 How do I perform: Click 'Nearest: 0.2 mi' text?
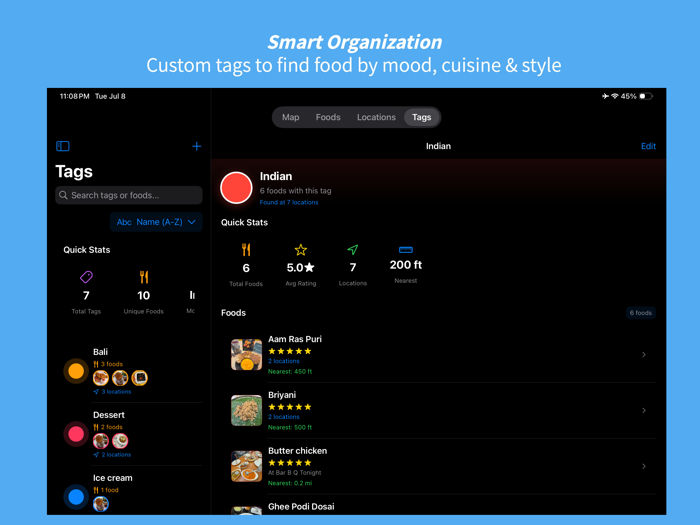click(290, 483)
